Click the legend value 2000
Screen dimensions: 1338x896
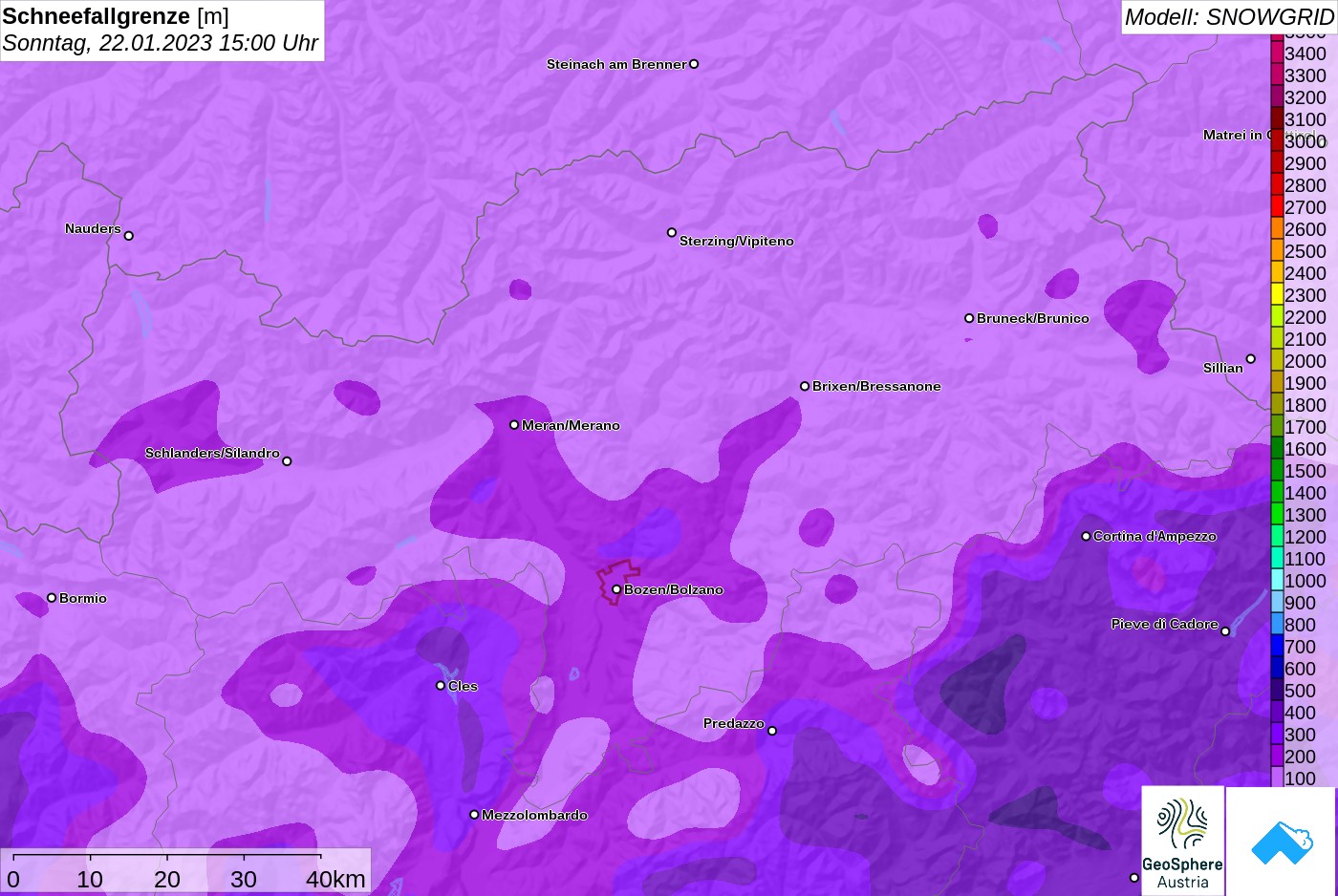pos(1306,361)
